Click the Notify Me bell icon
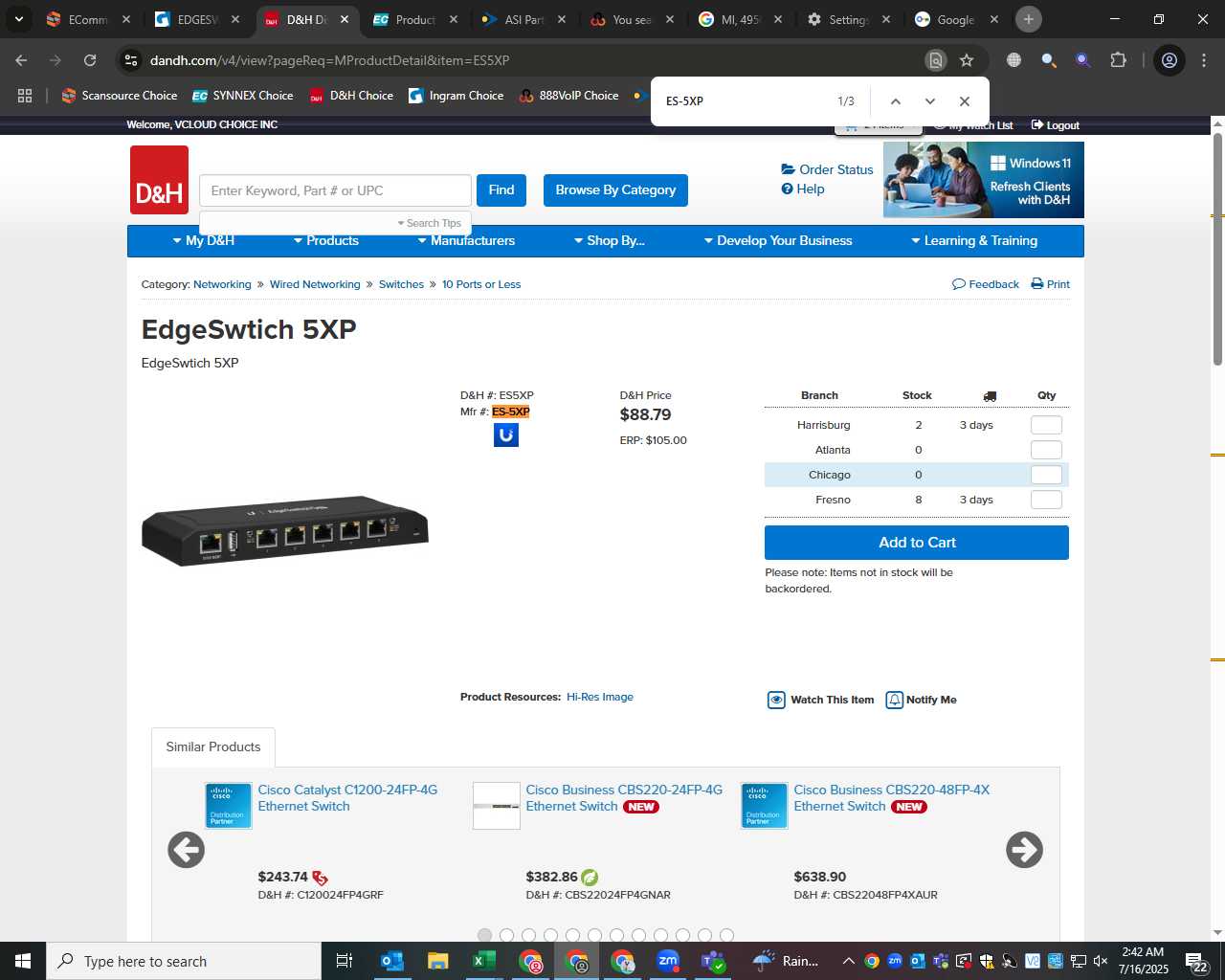 click(x=895, y=700)
